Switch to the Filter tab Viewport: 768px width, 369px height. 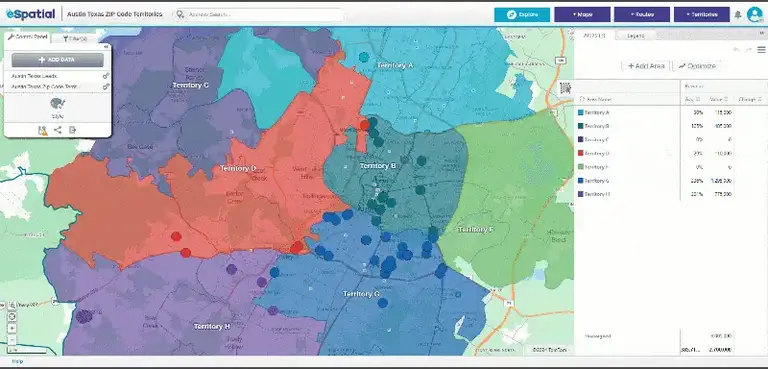(75, 38)
